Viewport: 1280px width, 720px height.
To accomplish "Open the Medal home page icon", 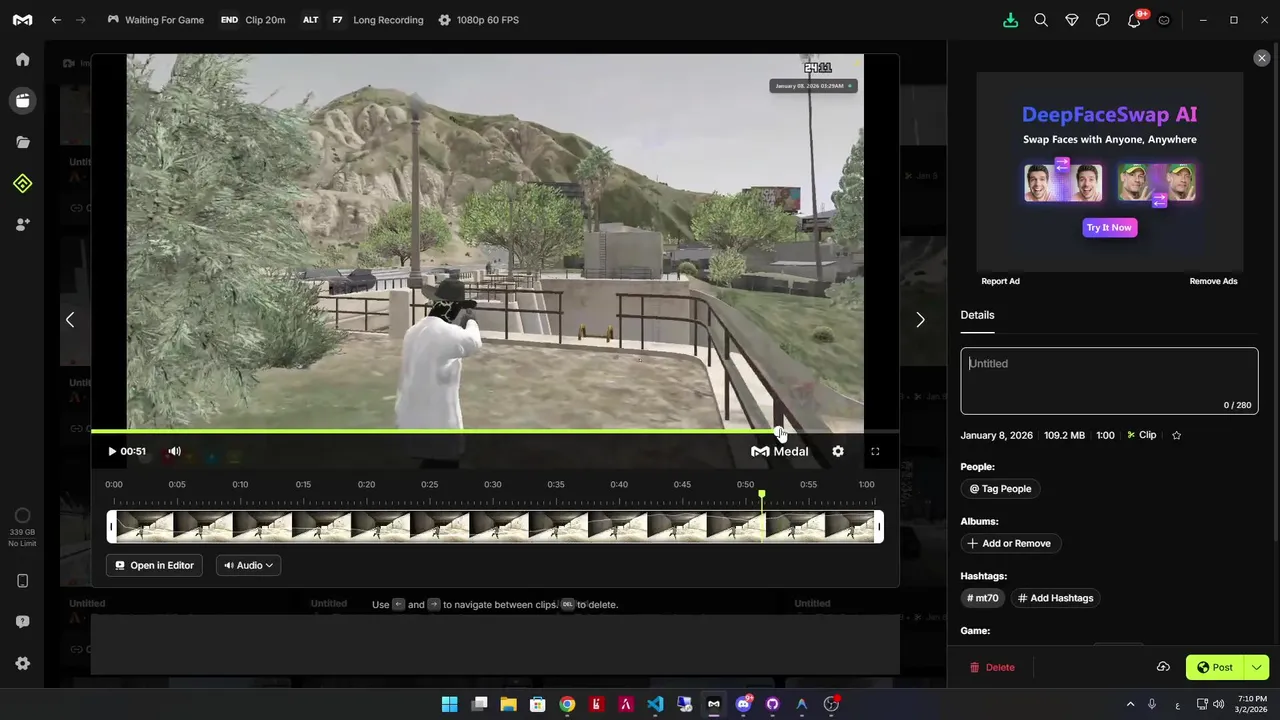I will [22, 59].
